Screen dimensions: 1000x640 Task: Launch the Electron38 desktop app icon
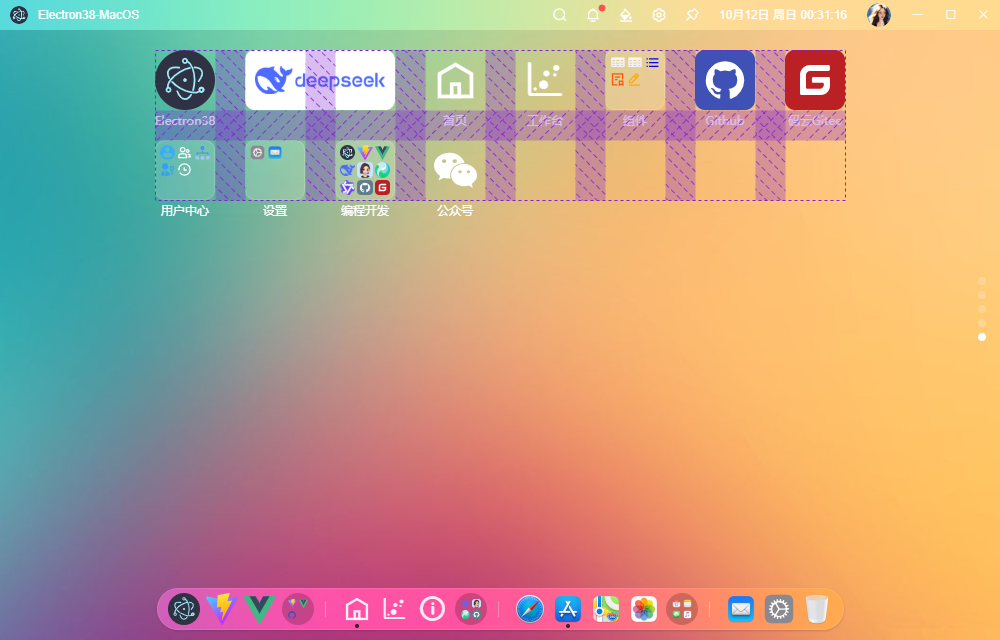[x=185, y=80]
